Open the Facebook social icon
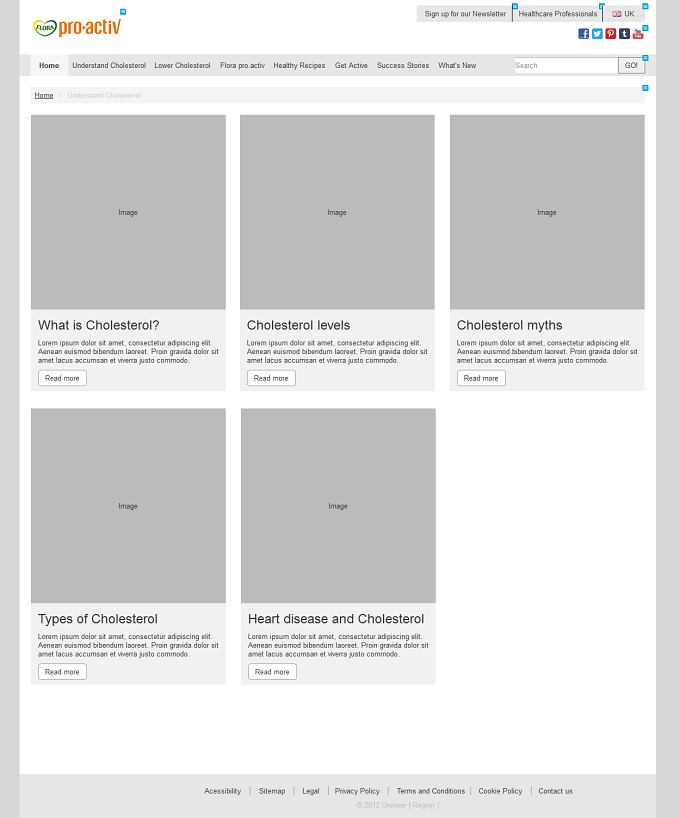 (x=583, y=34)
